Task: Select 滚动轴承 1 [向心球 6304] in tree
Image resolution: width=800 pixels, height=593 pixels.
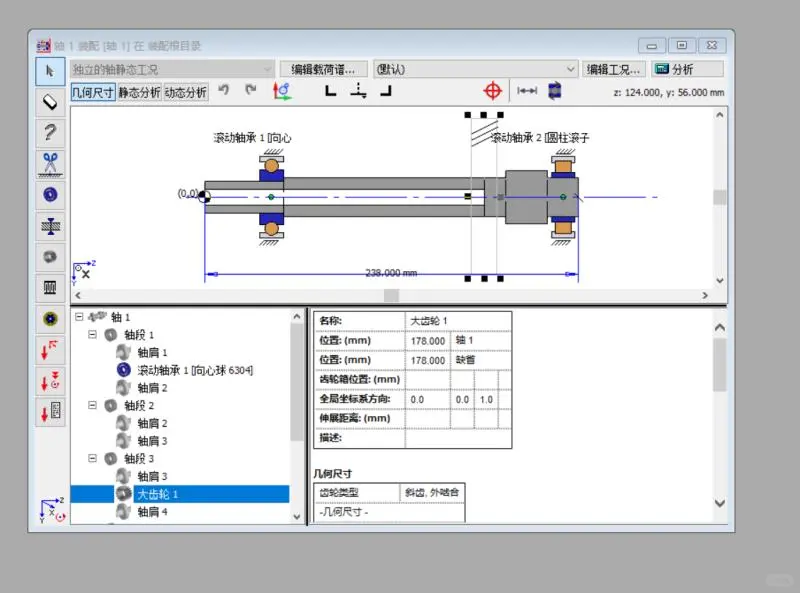Action: pyautogui.click(x=195, y=370)
